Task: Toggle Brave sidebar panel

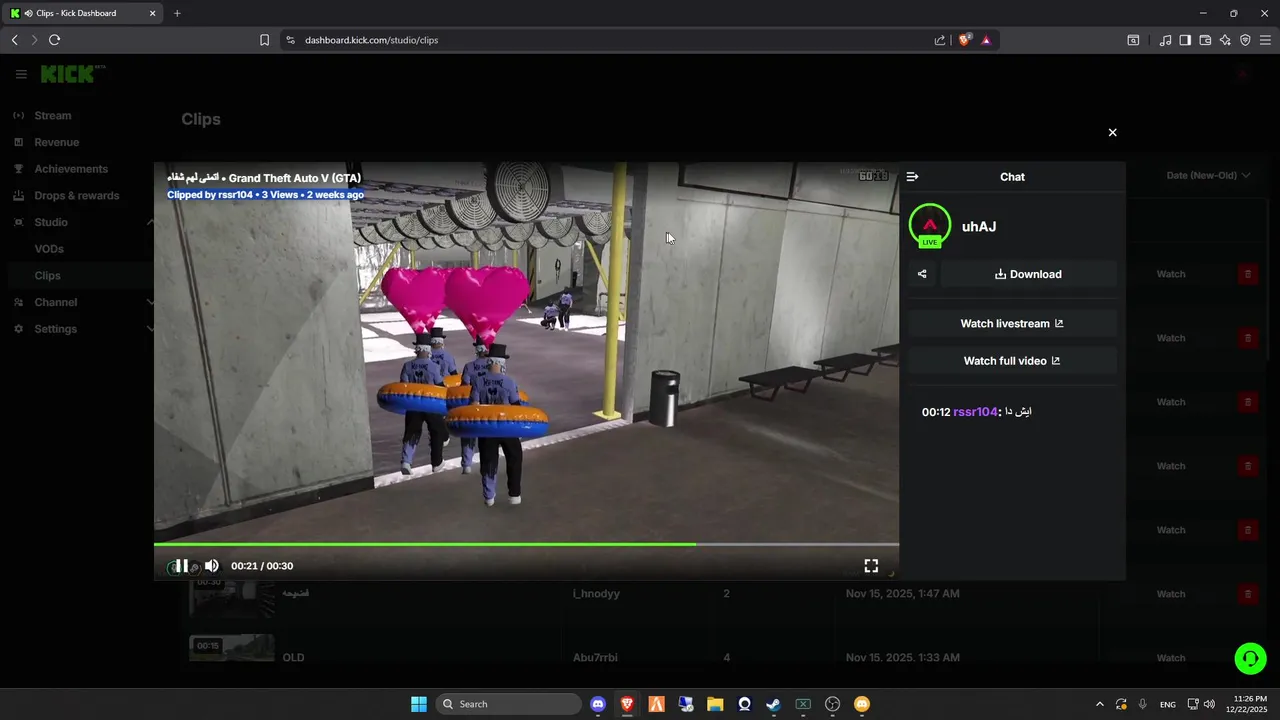Action: pyautogui.click(x=1185, y=40)
